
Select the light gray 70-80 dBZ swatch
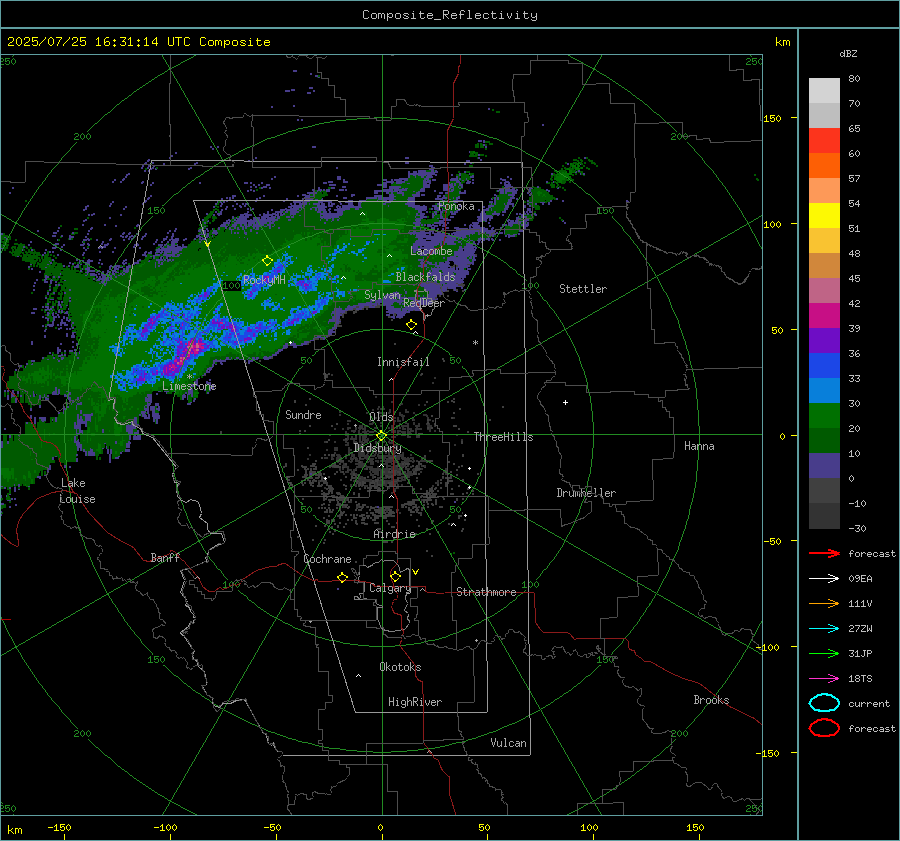[824, 91]
